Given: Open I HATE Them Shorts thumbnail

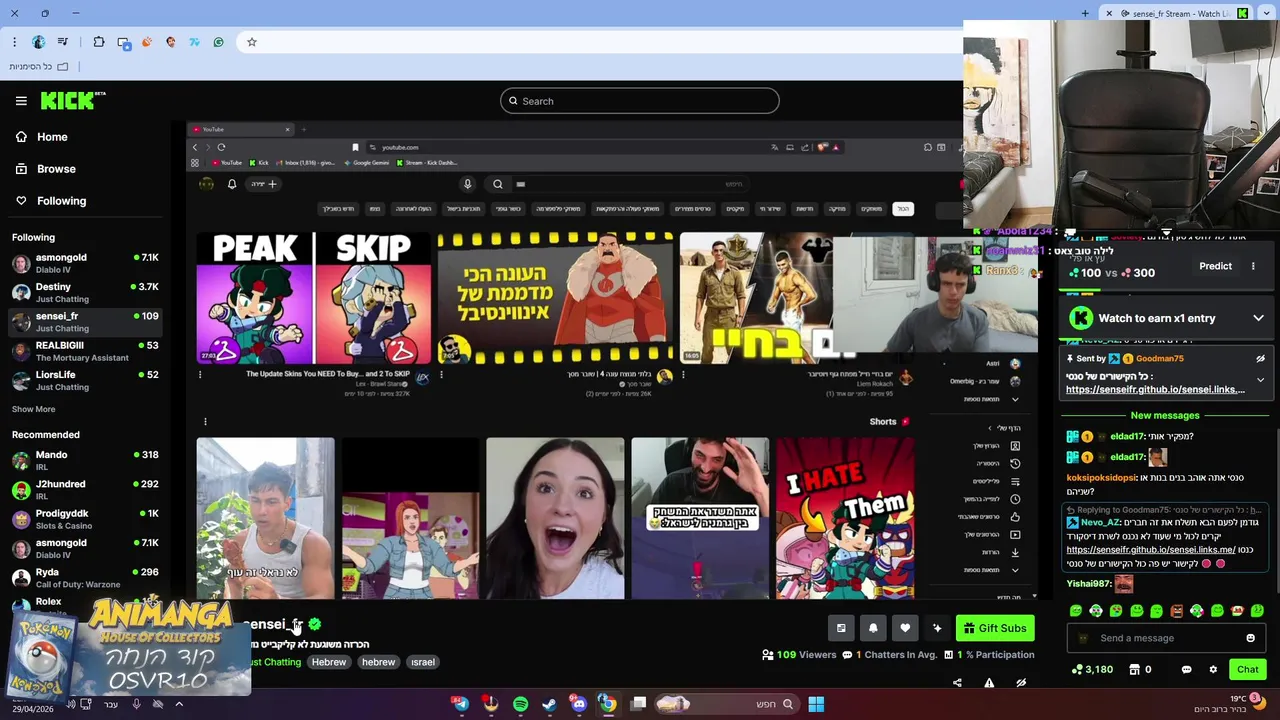Looking at the screenshot, I should point(845,518).
